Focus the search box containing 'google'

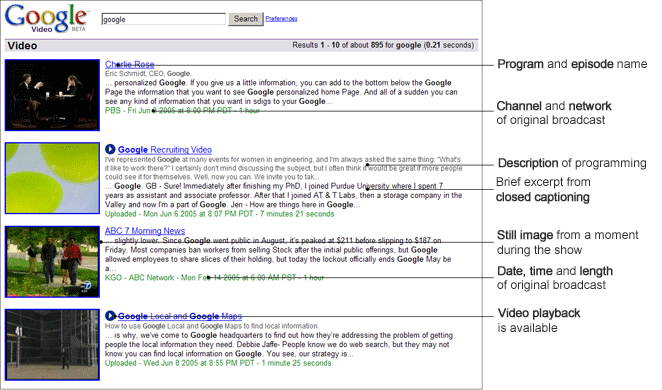pyautogui.click(x=164, y=19)
